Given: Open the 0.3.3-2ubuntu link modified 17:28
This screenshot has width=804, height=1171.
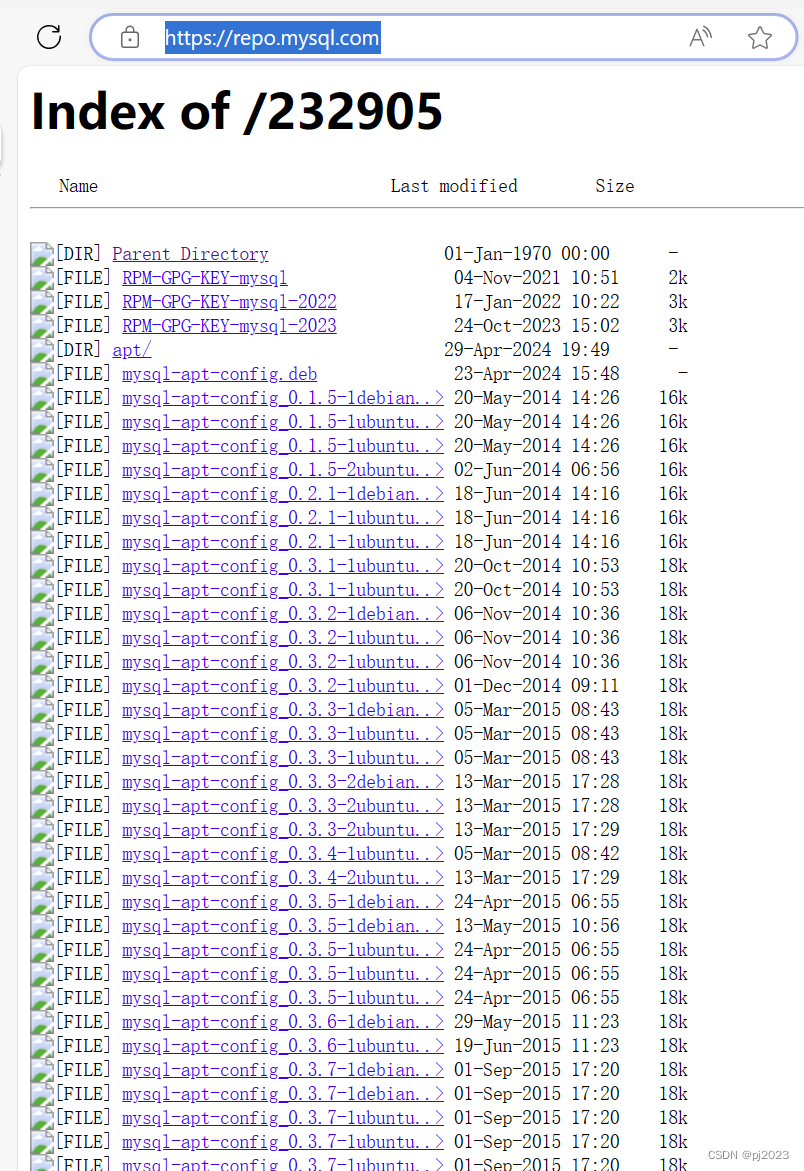Looking at the screenshot, I should (x=283, y=806).
